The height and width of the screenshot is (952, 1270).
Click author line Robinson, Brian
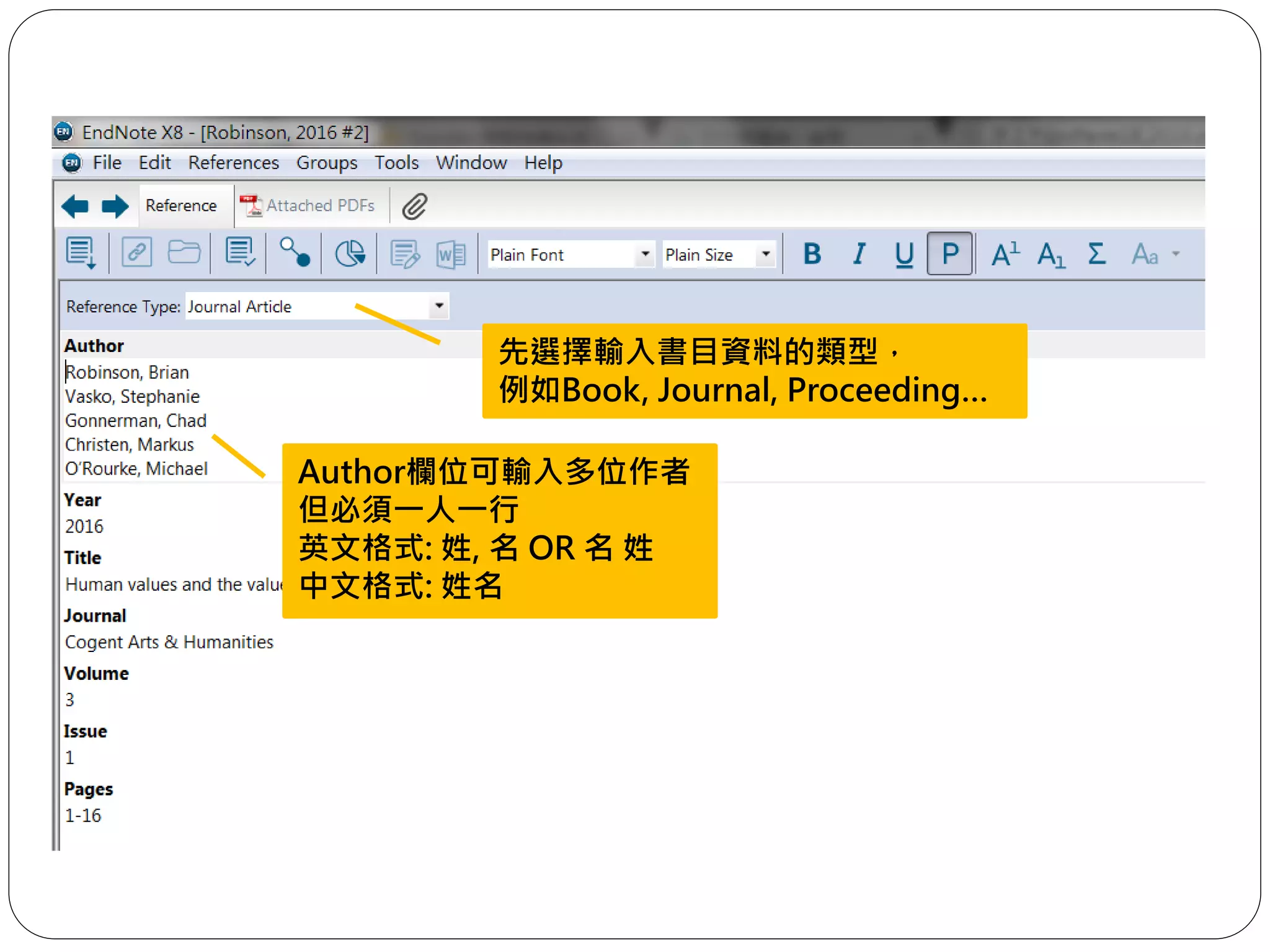point(127,372)
